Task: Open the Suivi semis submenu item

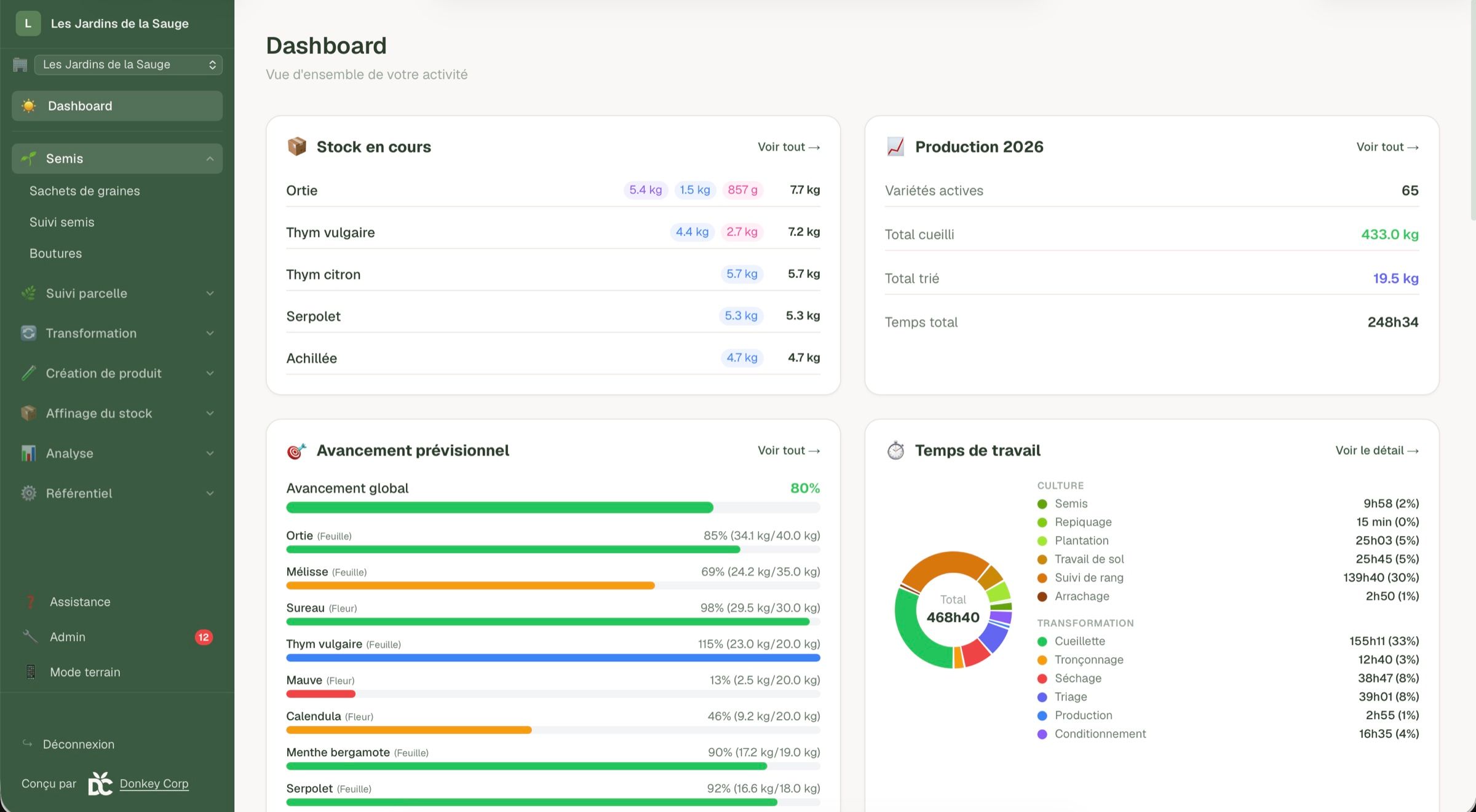Action: tap(62, 222)
